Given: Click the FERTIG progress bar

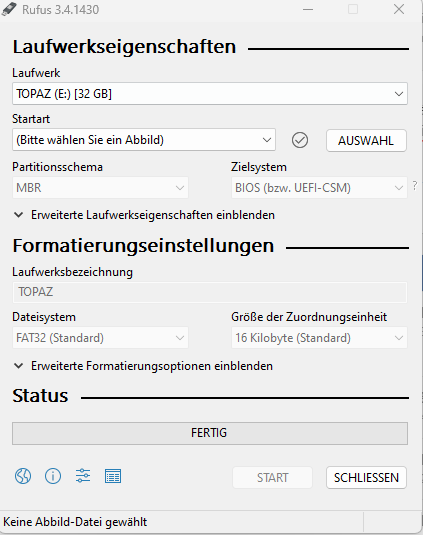Looking at the screenshot, I should [x=210, y=433].
